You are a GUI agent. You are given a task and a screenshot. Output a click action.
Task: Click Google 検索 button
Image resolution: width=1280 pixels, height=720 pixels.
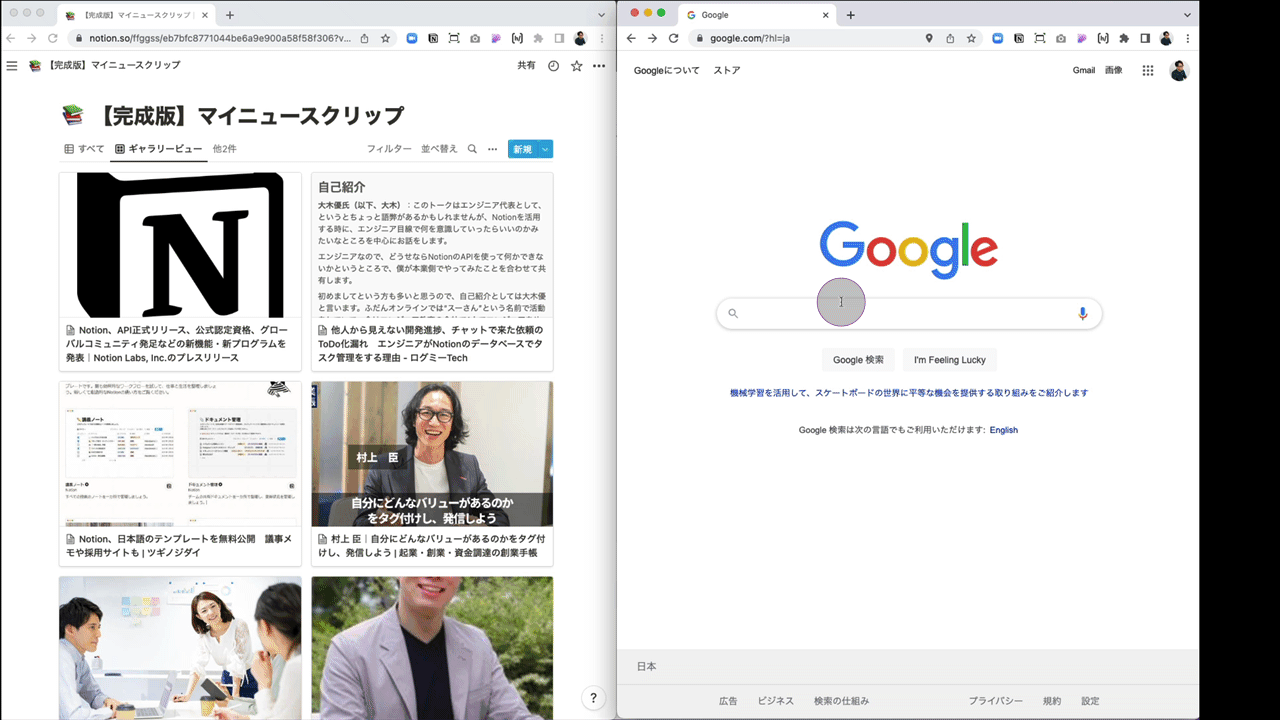click(858, 360)
